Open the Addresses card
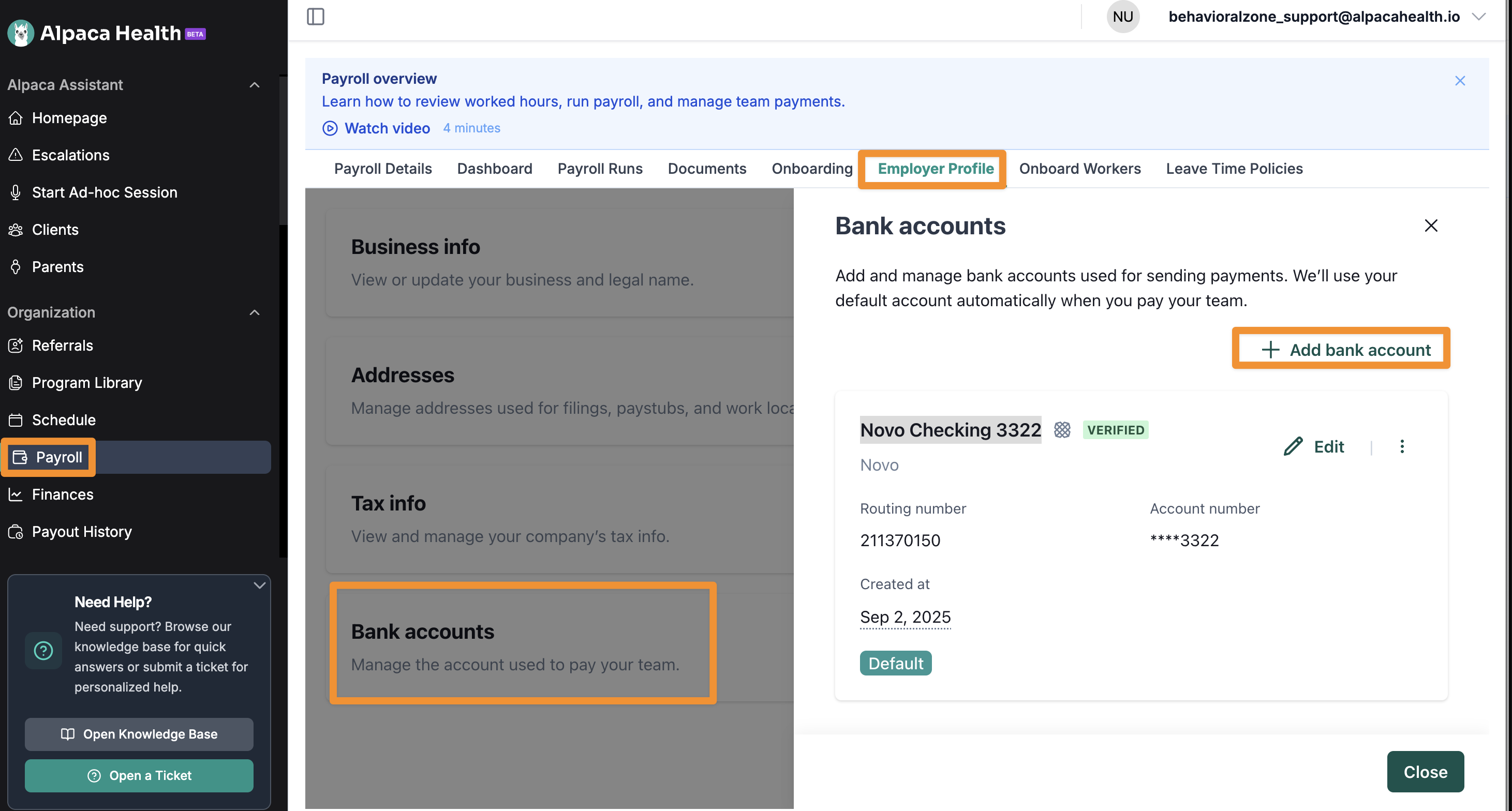Screen dimensions: 1512x811 [559, 391]
